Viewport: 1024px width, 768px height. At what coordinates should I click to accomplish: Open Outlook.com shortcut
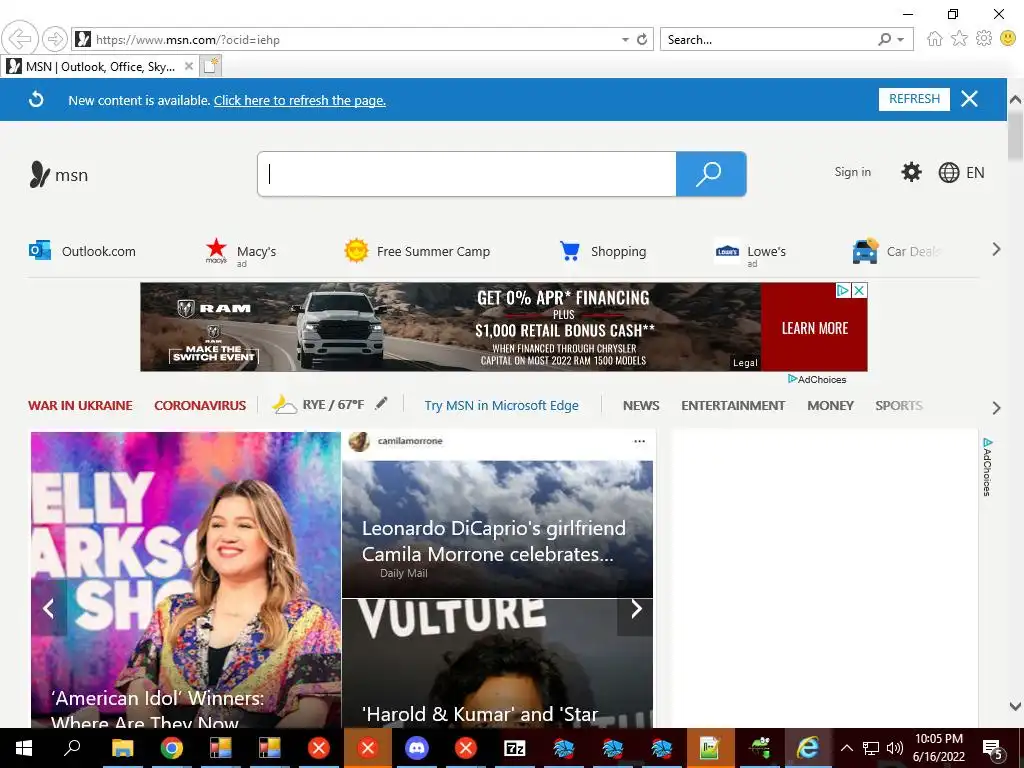click(x=83, y=251)
